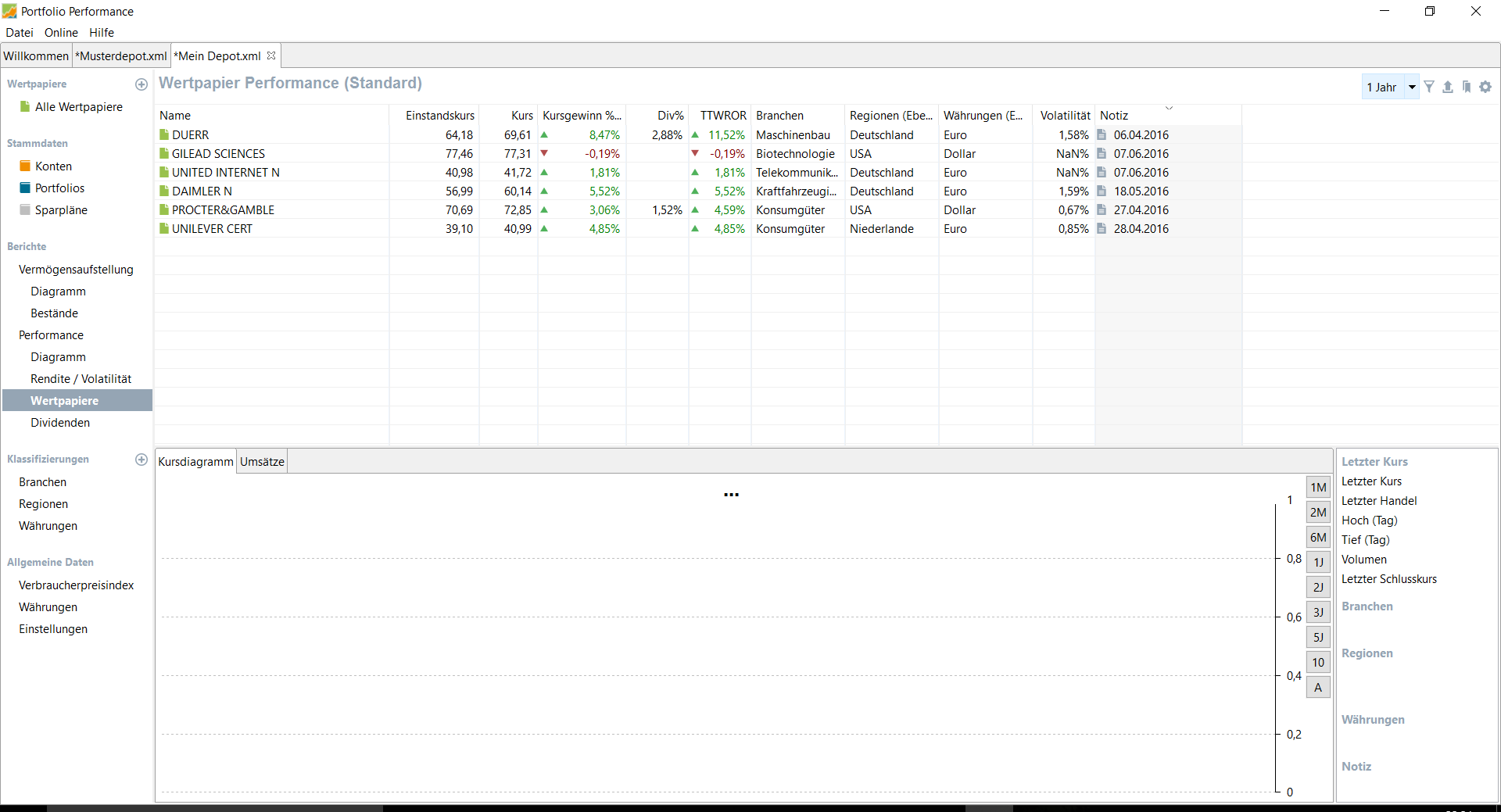The width and height of the screenshot is (1501, 812).
Task: Add a new security with Wertpapiere plus icon
Action: (142, 84)
